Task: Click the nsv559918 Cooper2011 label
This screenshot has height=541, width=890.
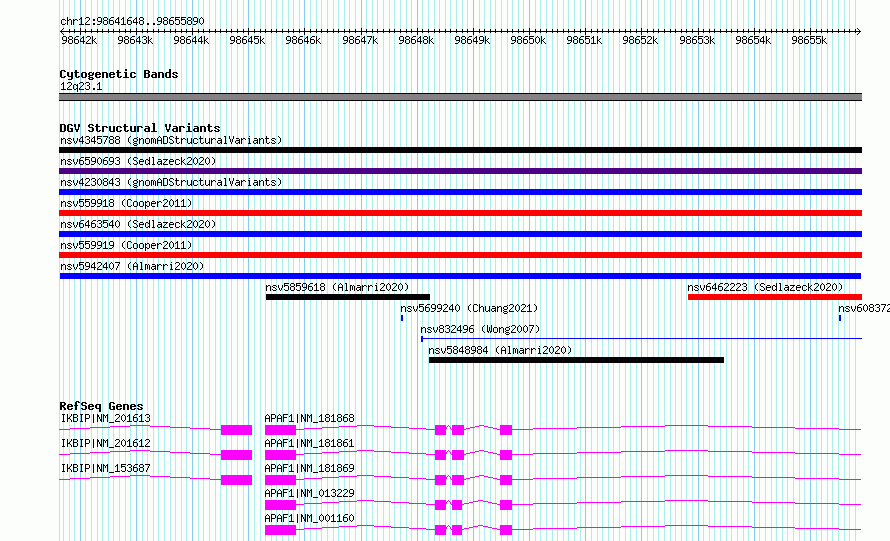Action: tap(126, 203)
